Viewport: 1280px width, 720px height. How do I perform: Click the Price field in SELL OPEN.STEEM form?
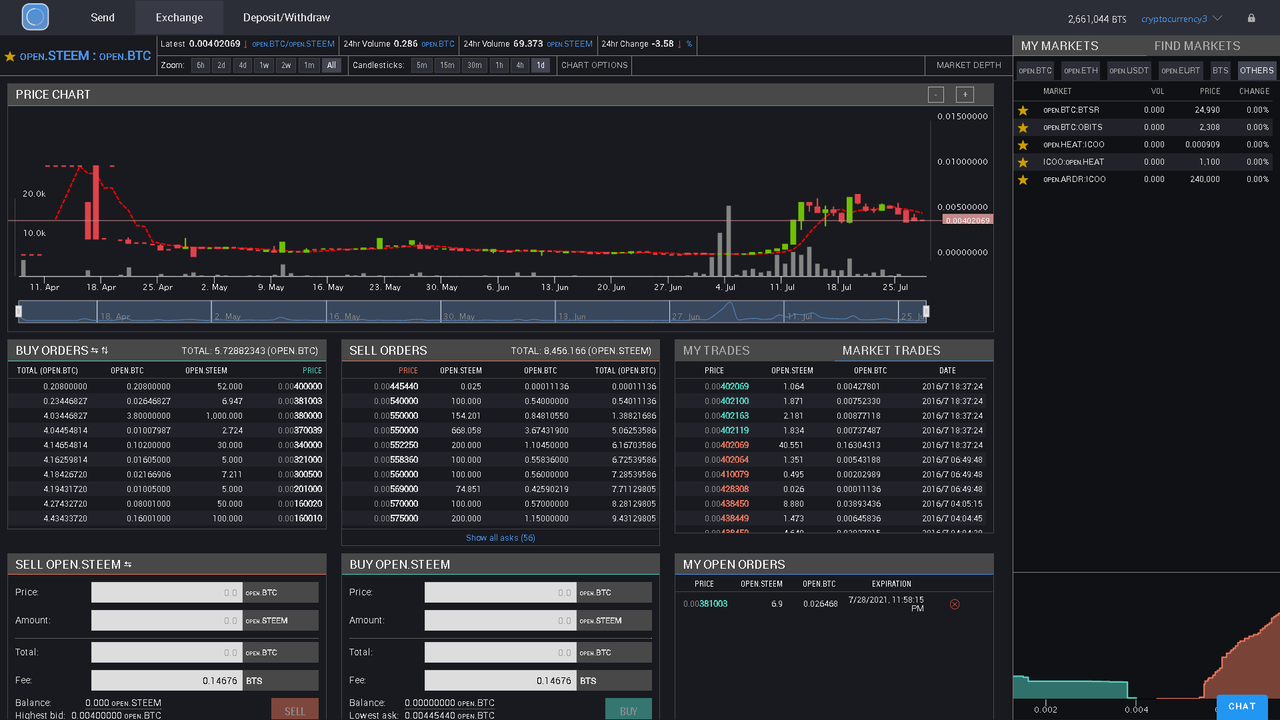[x=167, y=593]
